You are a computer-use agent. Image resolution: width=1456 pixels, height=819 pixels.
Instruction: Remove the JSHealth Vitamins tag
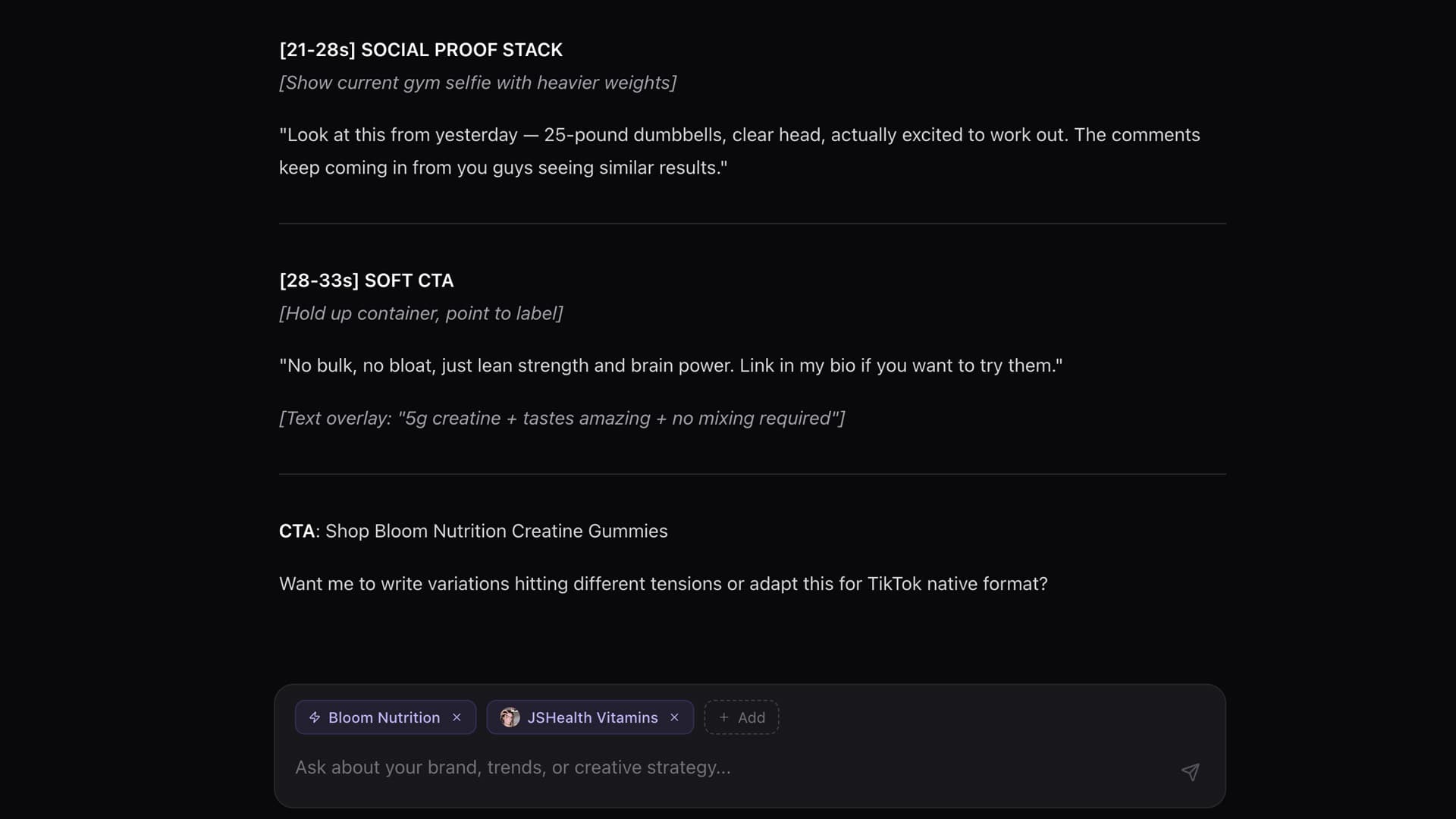(x=674, y=717)
